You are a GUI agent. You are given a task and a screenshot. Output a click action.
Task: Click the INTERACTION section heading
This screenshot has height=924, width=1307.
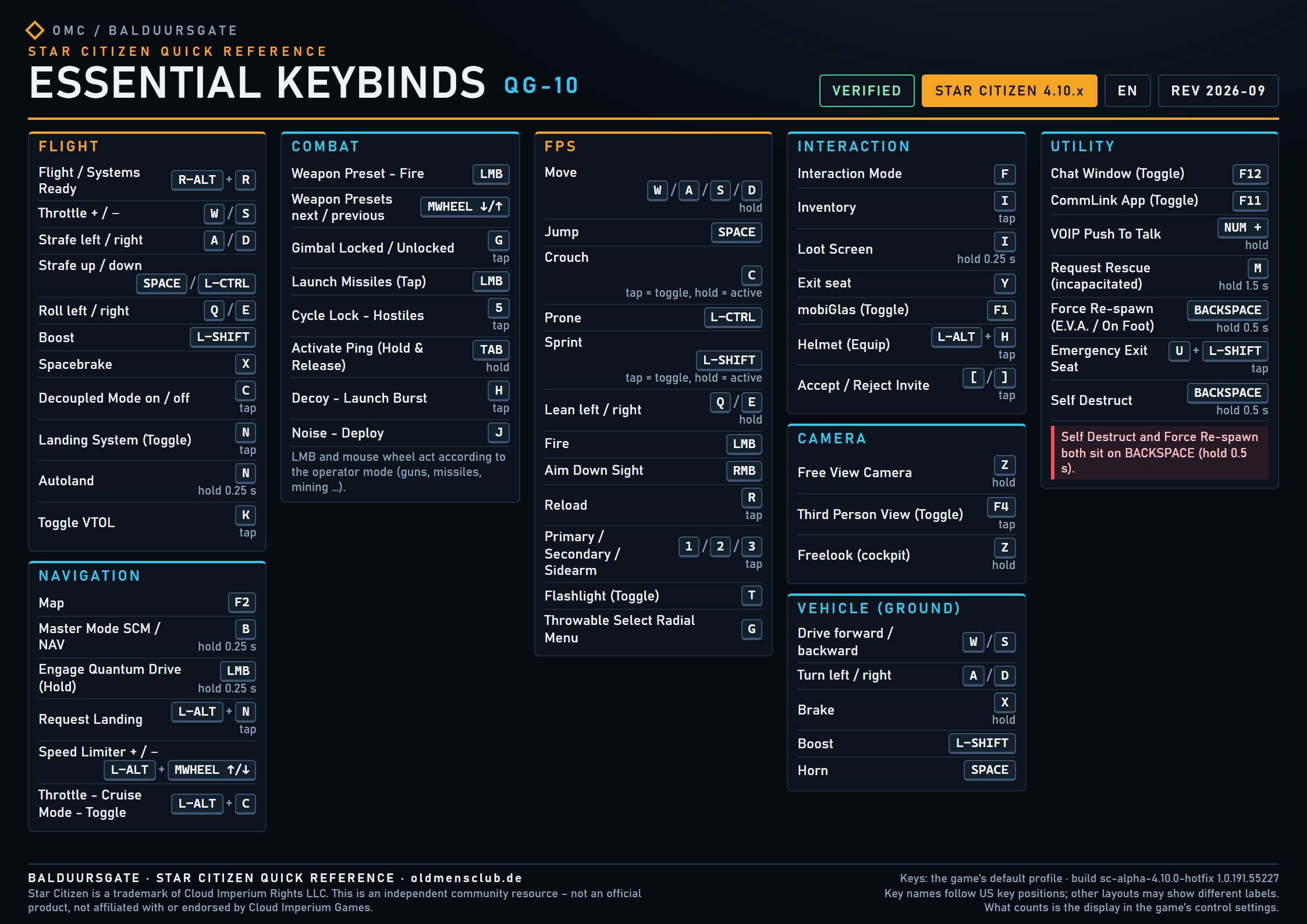pos(854,147)
